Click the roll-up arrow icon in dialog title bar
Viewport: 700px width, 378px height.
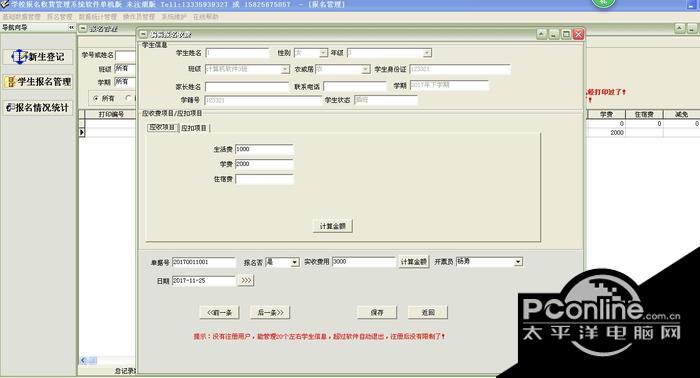click(x=542, y=34)
